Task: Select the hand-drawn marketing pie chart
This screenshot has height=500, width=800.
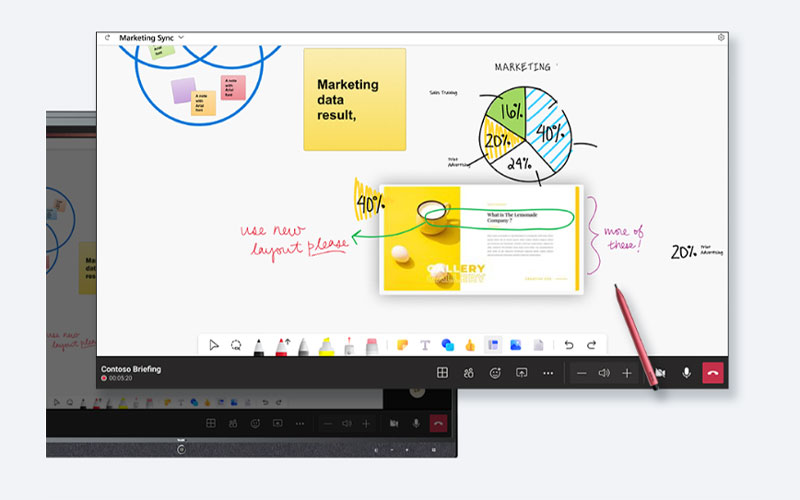Action: (x=526, y=134)
